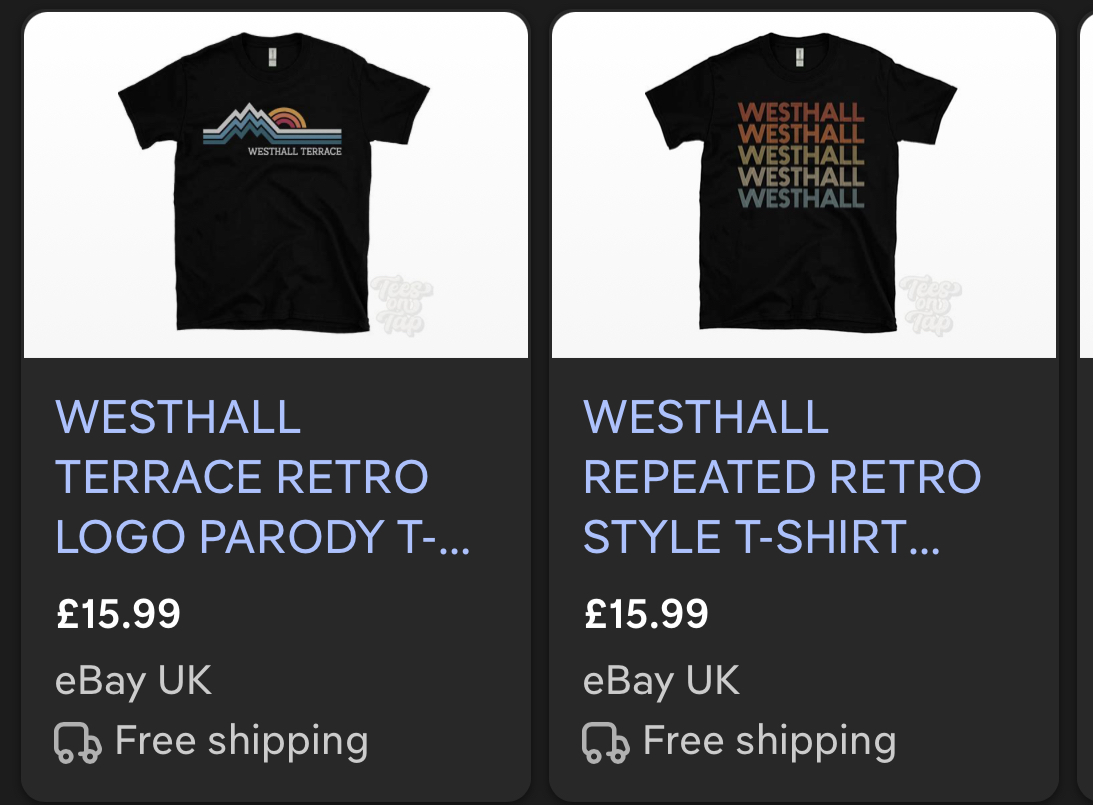Image resolution: width=1093 pixels, height=805 pixels.
Task: Click Free shipping text on the Repeated Retro card
Action: tap(769, 741)
